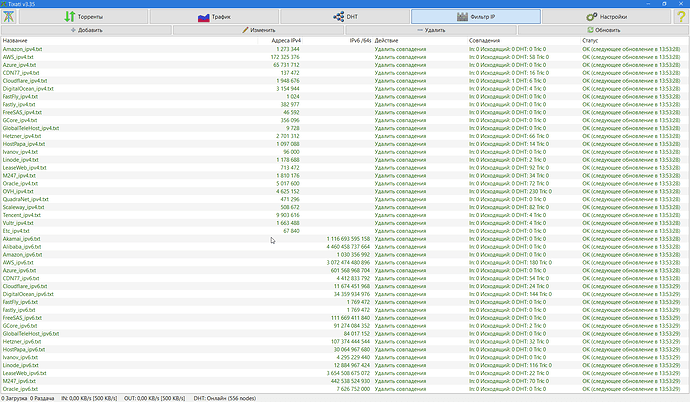Select the FreeSAS_ipv6.txt entry
Screen dimensions: 690x402
pyautogui.click(x=345, y=318)
